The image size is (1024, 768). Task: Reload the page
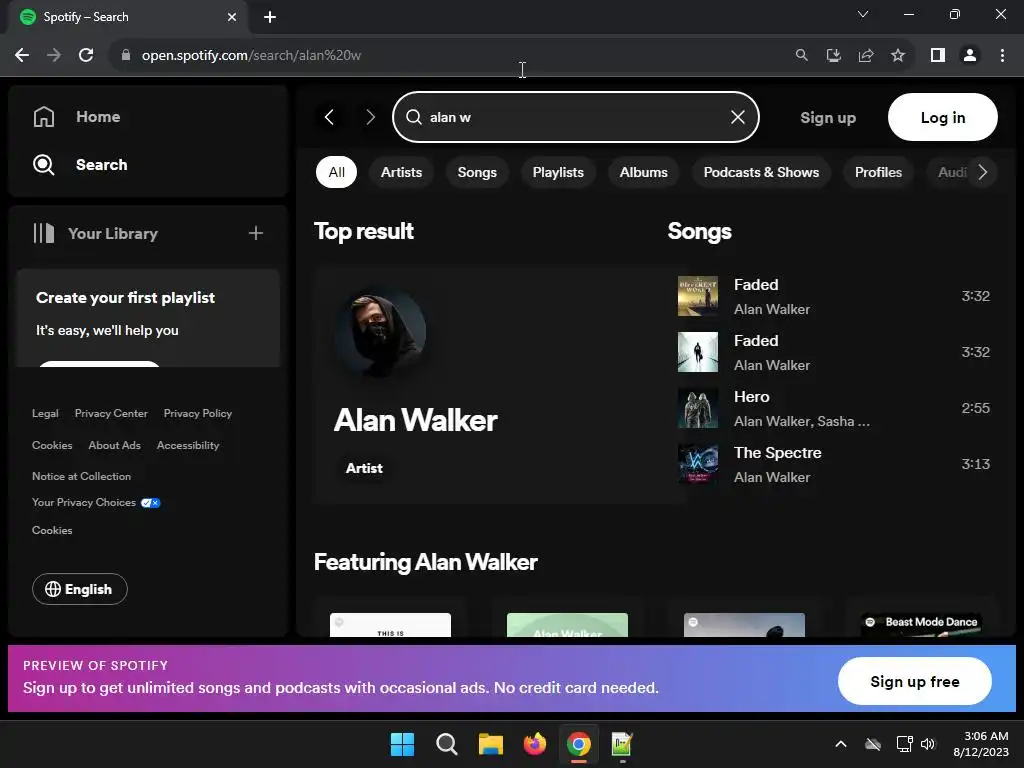pyautogui.click(x=86, y=56)
